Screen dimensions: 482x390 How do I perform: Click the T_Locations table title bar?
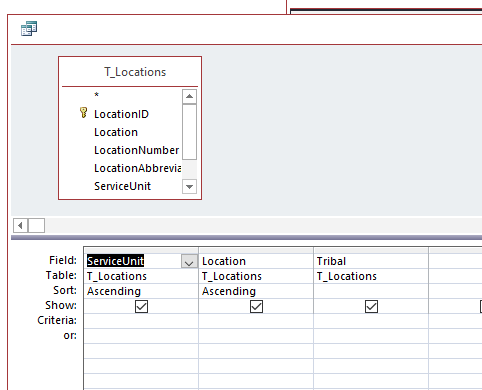click(130, 72)
